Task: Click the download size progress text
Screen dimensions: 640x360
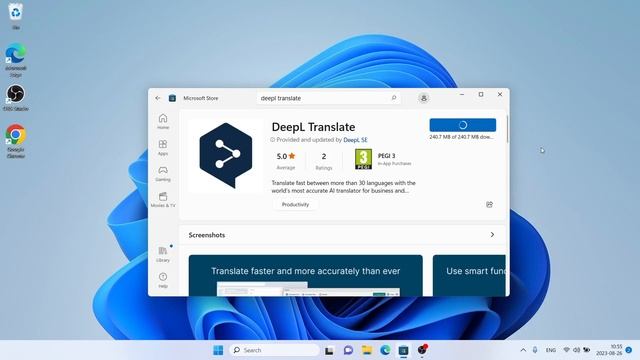Action: [x=461, y=137]
